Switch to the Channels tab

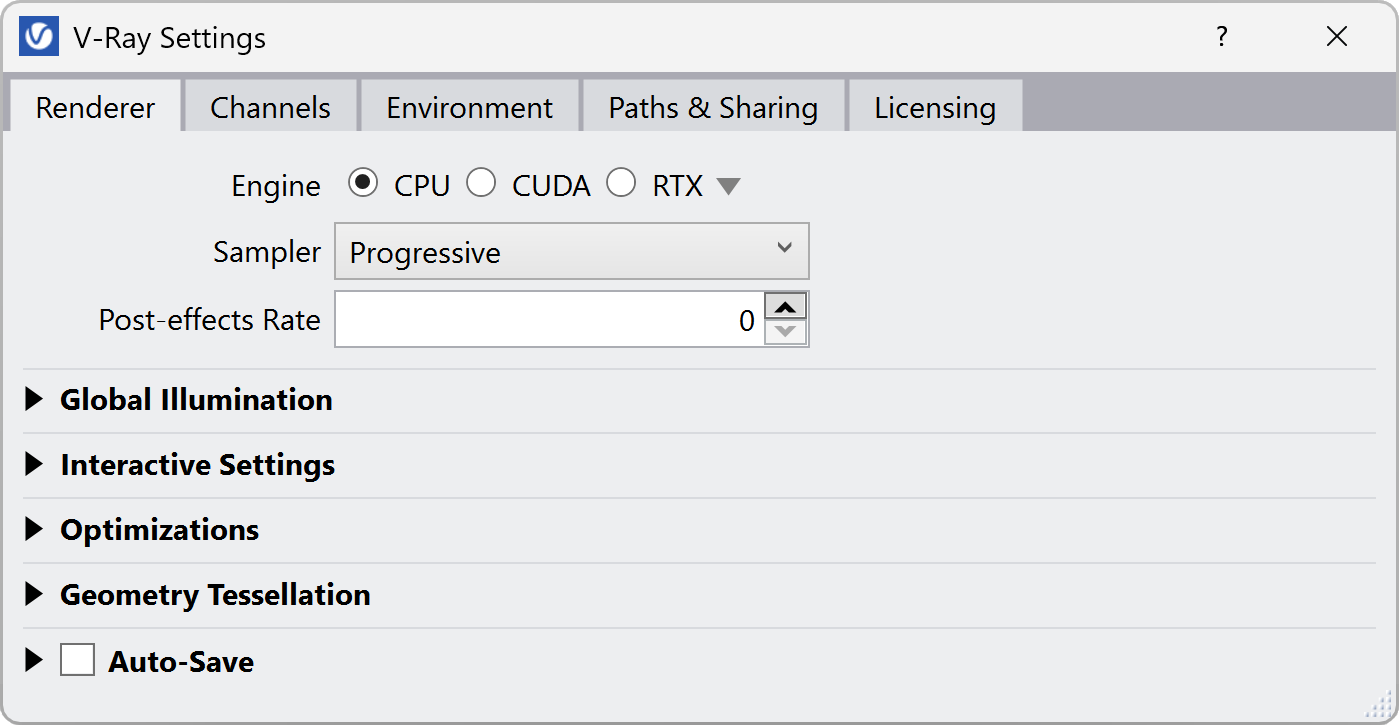(x=270, y=106)
